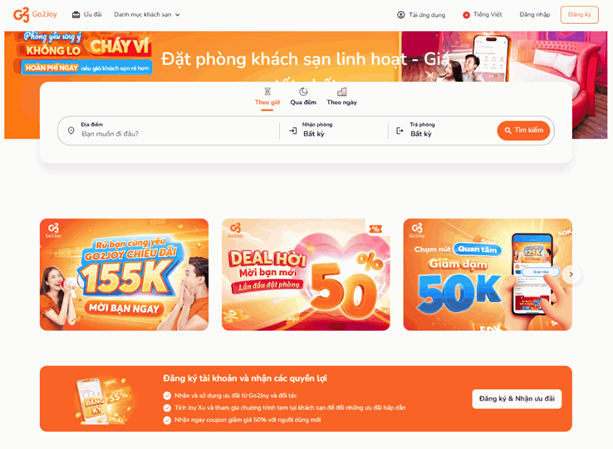Click the Go2Joy logo icon

point(21,14)
